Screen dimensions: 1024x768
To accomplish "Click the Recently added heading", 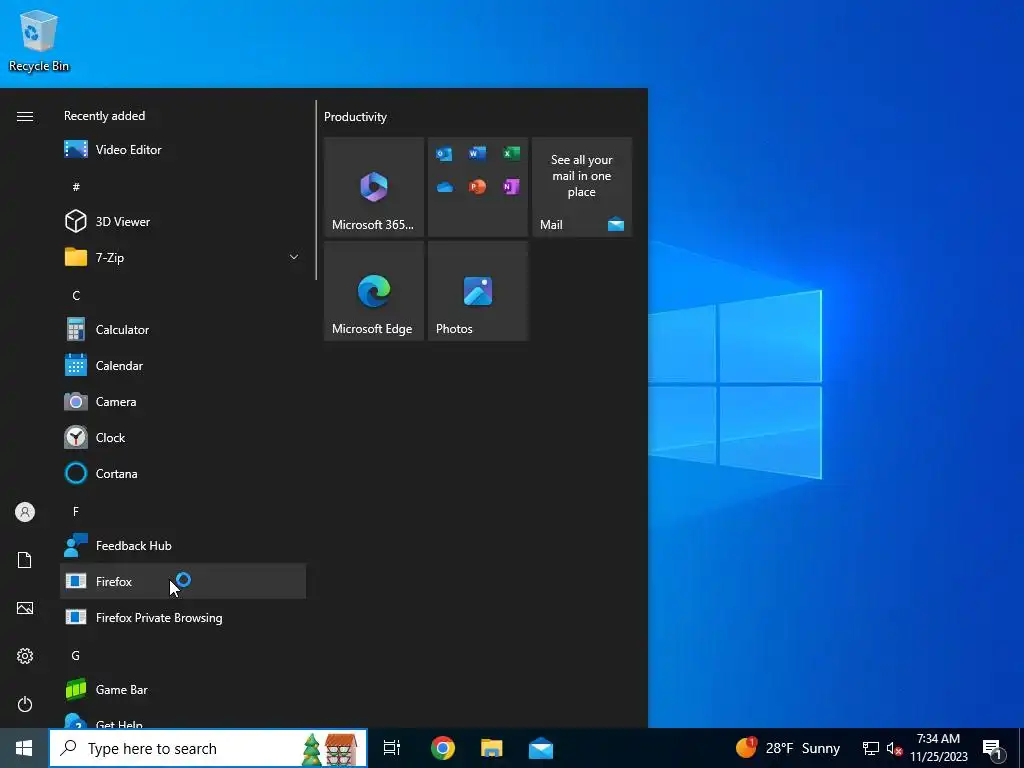I will (104, 116).
